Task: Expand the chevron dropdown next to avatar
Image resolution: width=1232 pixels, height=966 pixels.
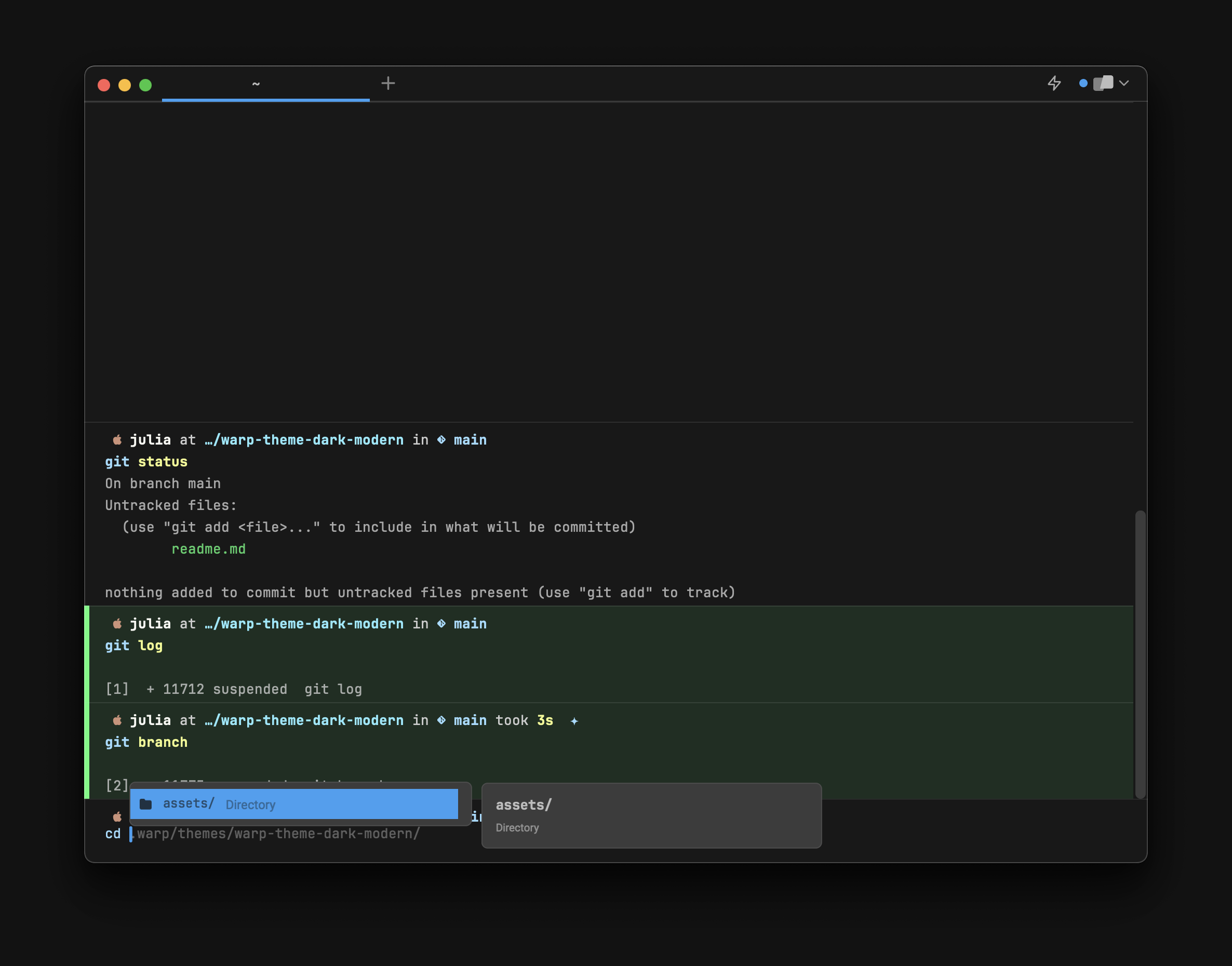Action: pos(1124,83)
